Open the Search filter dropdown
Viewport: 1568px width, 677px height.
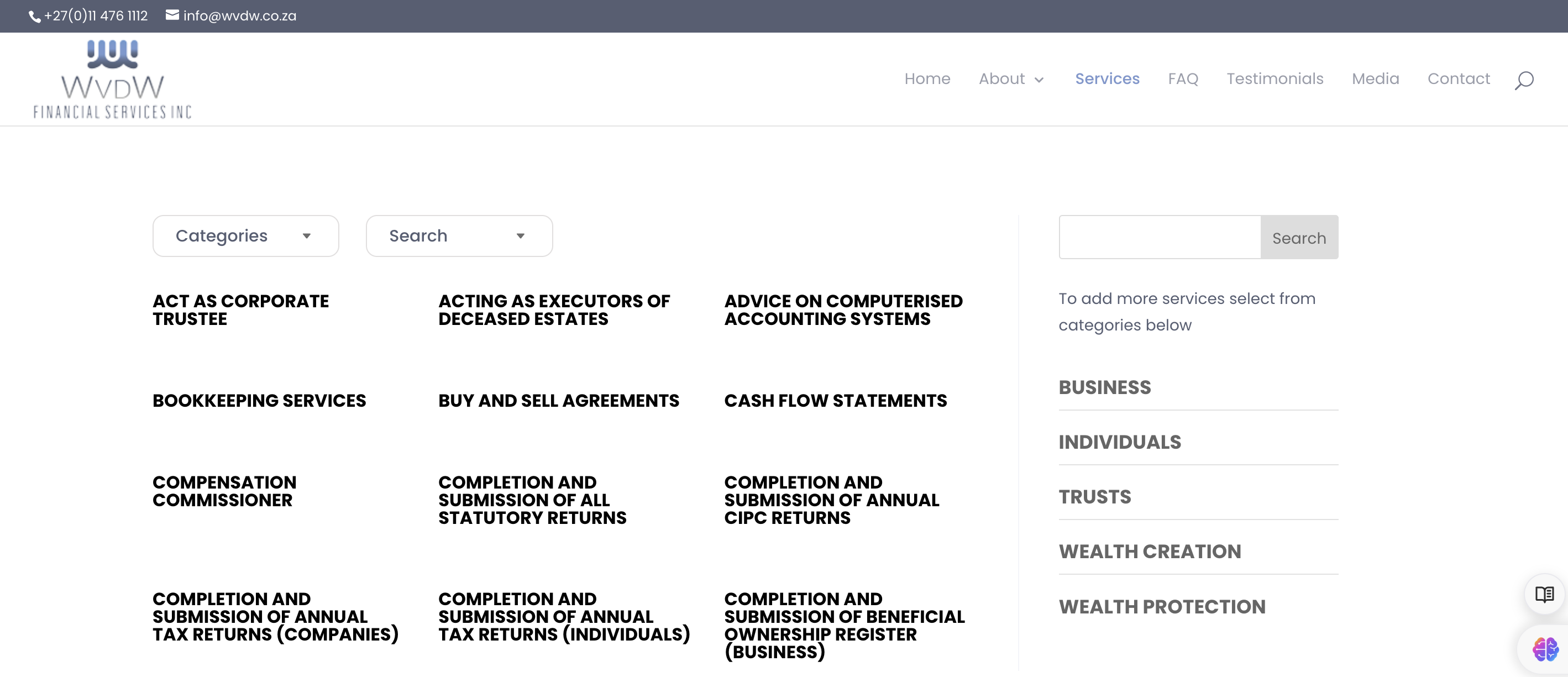point(459,235)
